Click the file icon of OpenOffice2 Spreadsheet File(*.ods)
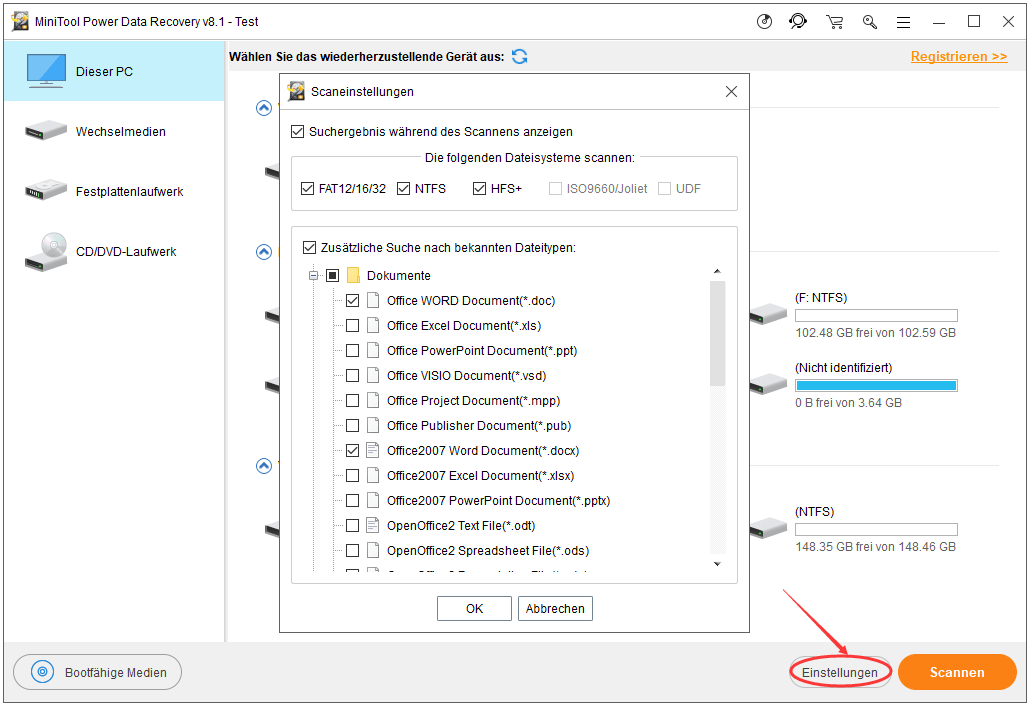1029x705 pixels. (373, 550)
